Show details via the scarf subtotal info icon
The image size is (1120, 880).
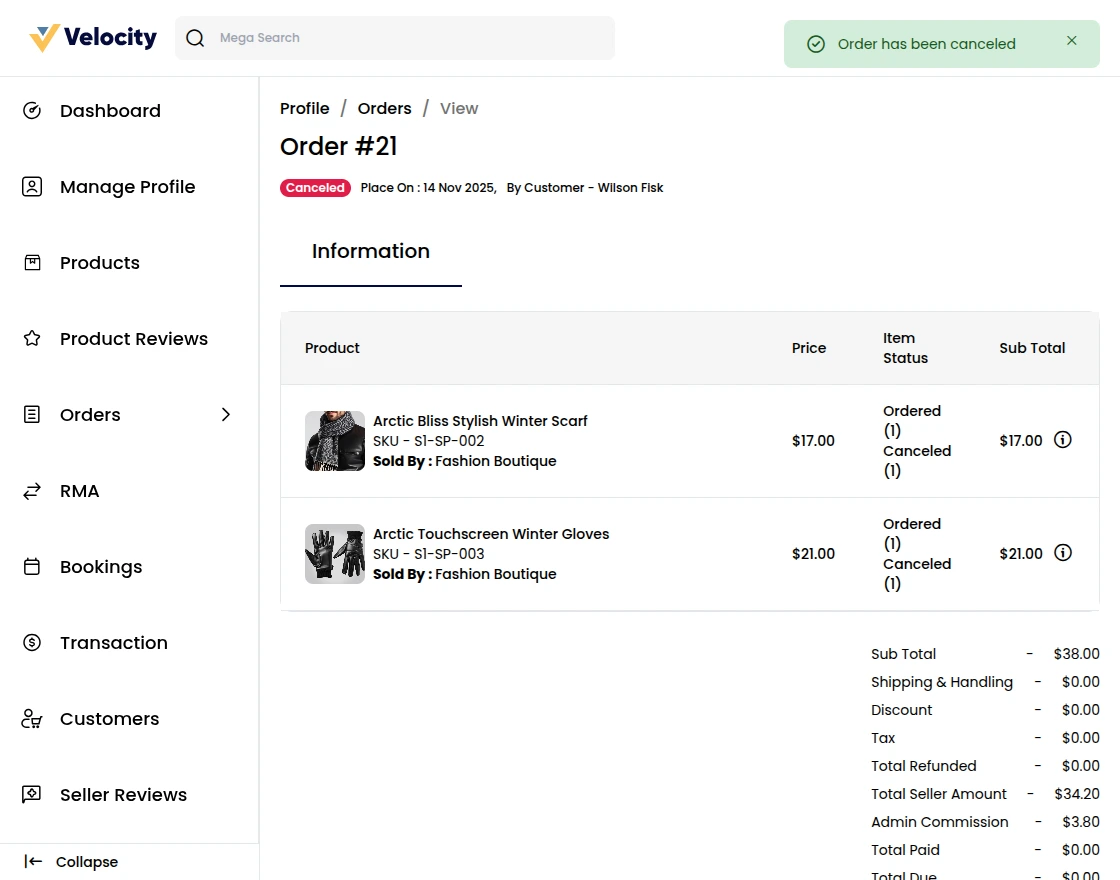point(1063,439)
